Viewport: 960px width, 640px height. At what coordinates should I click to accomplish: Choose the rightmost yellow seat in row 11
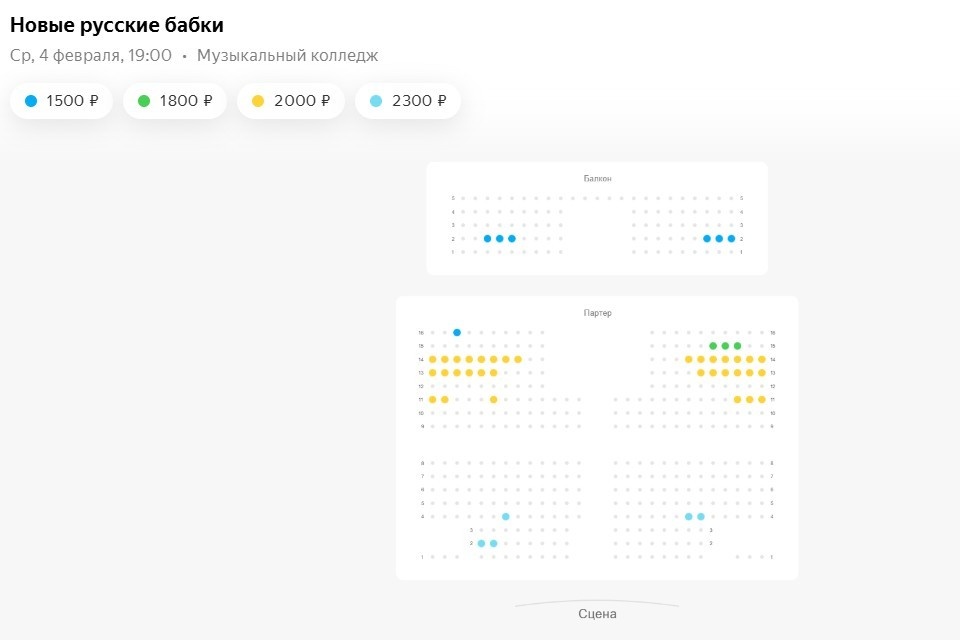pos(761,399)
